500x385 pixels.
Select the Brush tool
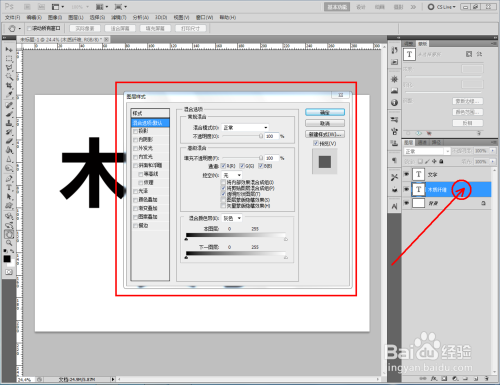click(x=9, y=114)
